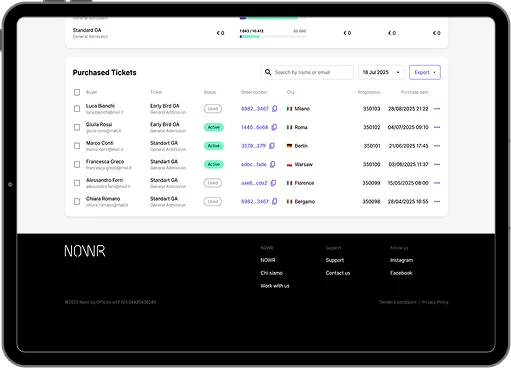Image resolution: width=511 pixels, height=368 pixels.
Task: Copy Chiara Romano's order number
Action: click(274, 201)
